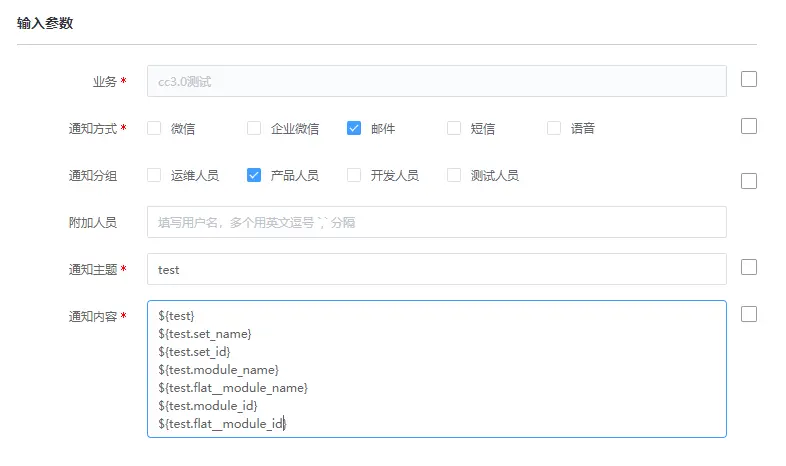Click the 企业微信 label text

(295, 129)
